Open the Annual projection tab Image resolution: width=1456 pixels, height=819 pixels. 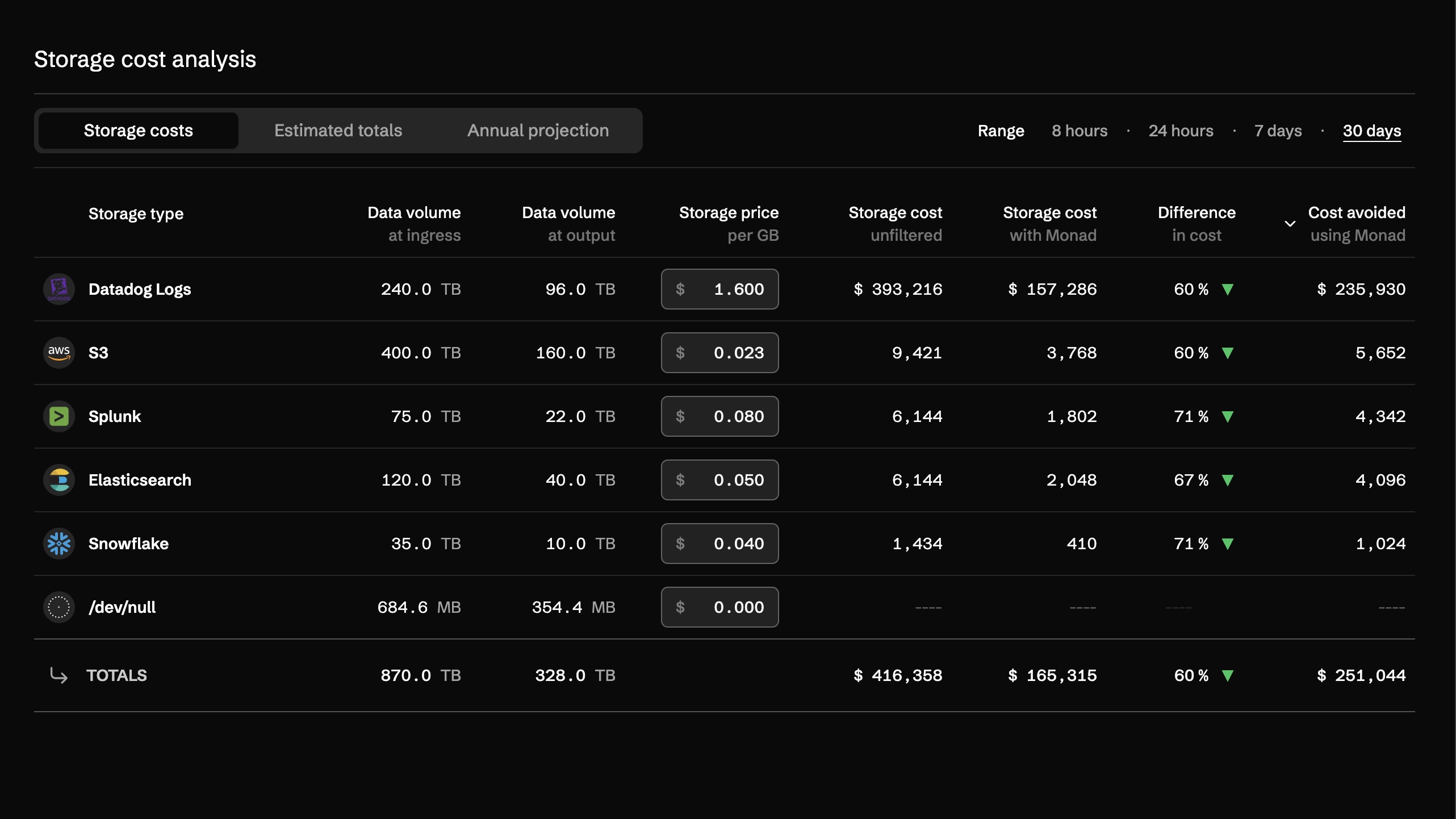(x=538, y=131)
